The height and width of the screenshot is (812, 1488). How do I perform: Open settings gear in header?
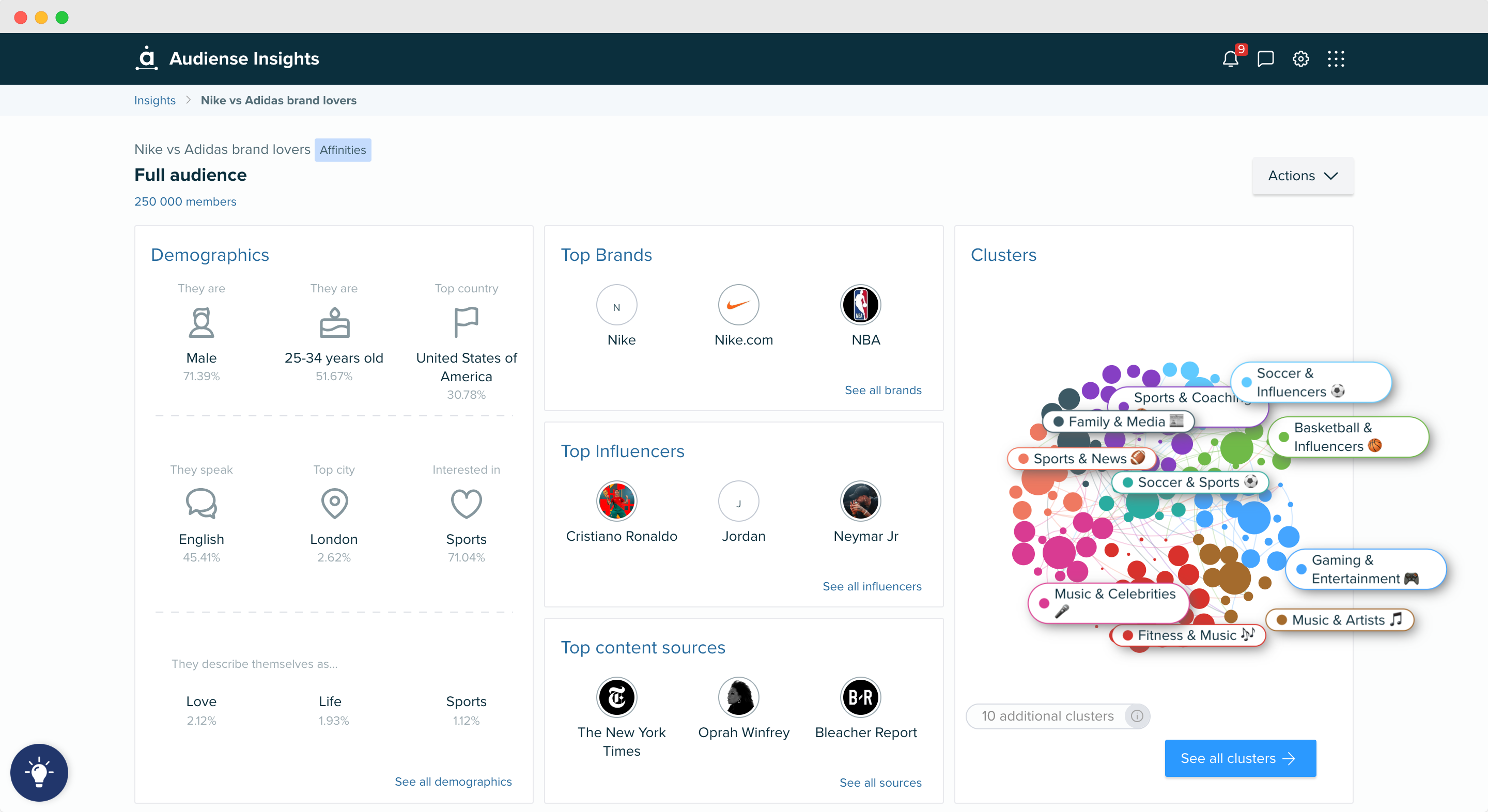(x=1300, y=59)
